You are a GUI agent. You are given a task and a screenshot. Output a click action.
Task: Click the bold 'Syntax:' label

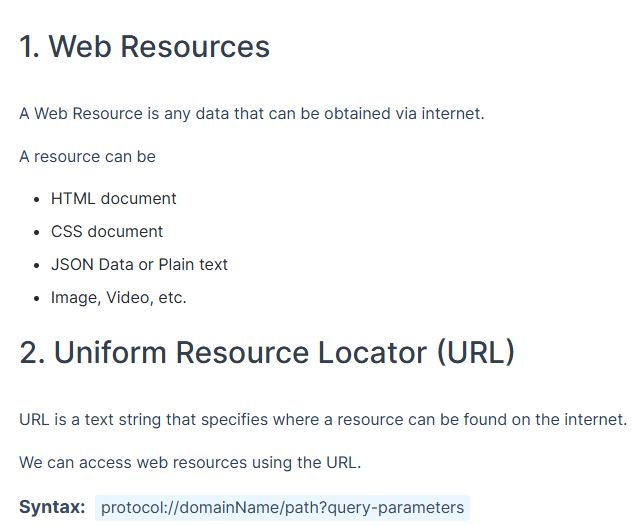click(52, 507)
